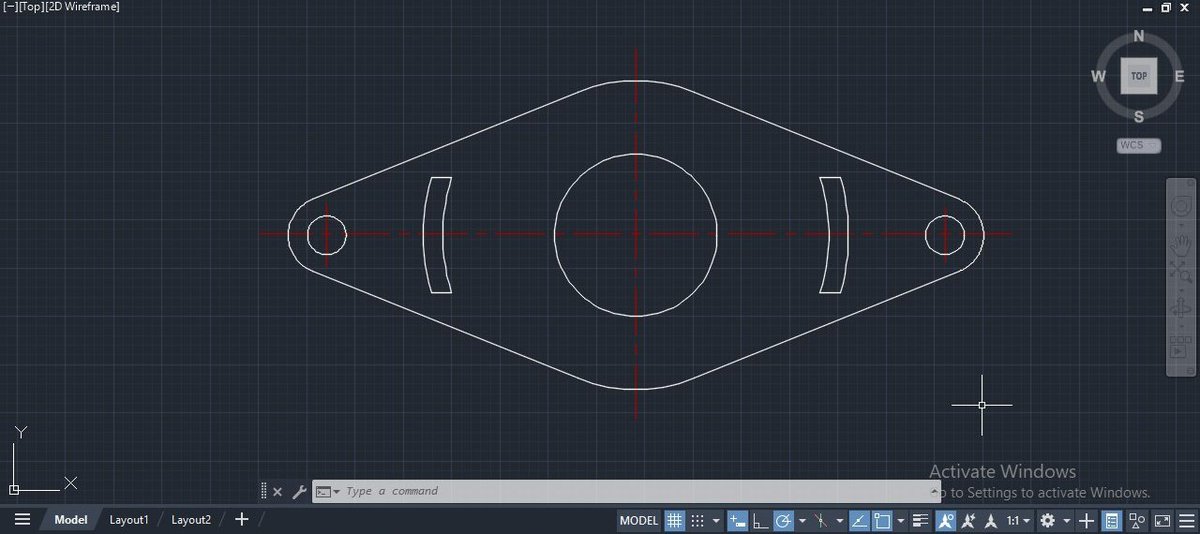Open the 1:1 annotation scale dropdown
1200x534 pixels.
[x=1019, y=520]
